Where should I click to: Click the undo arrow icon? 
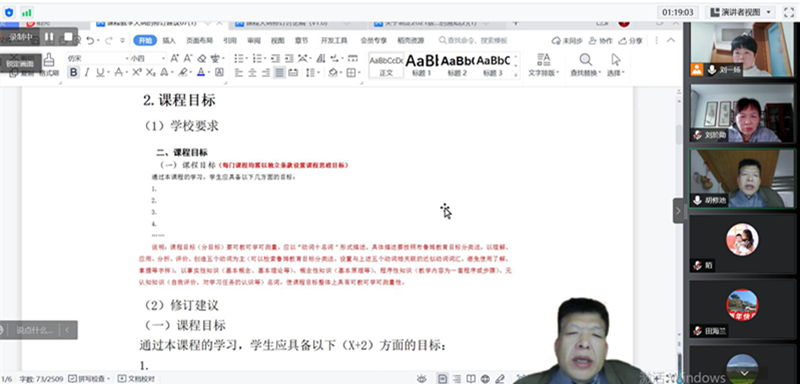(90, 40)
